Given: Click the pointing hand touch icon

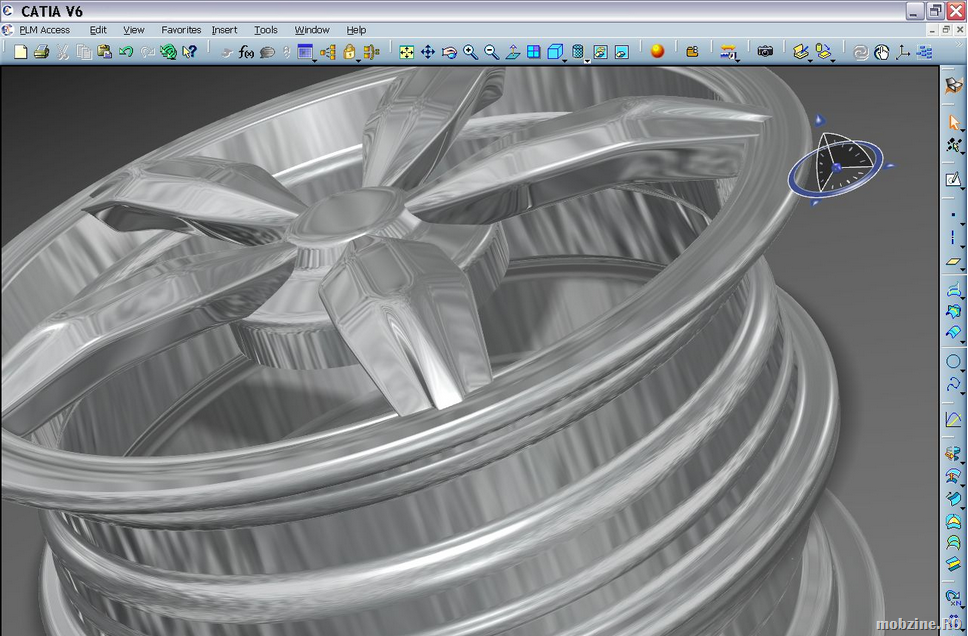Looking at the screenshot, I should [882, 52].
